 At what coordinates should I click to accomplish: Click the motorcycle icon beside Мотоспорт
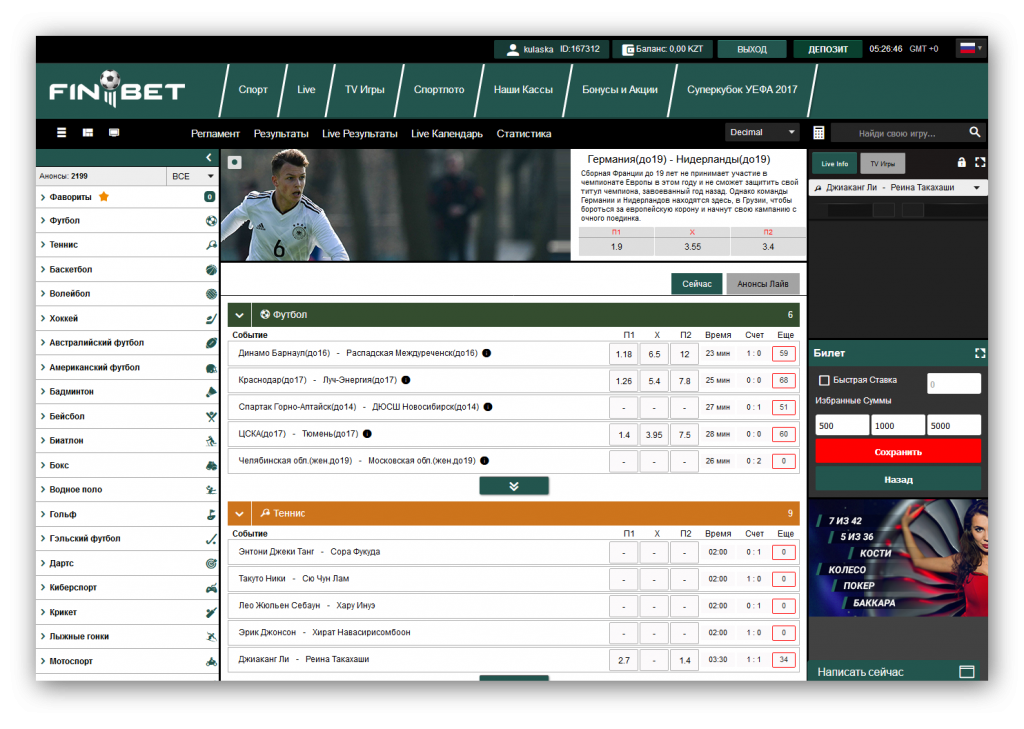[211, 662]
